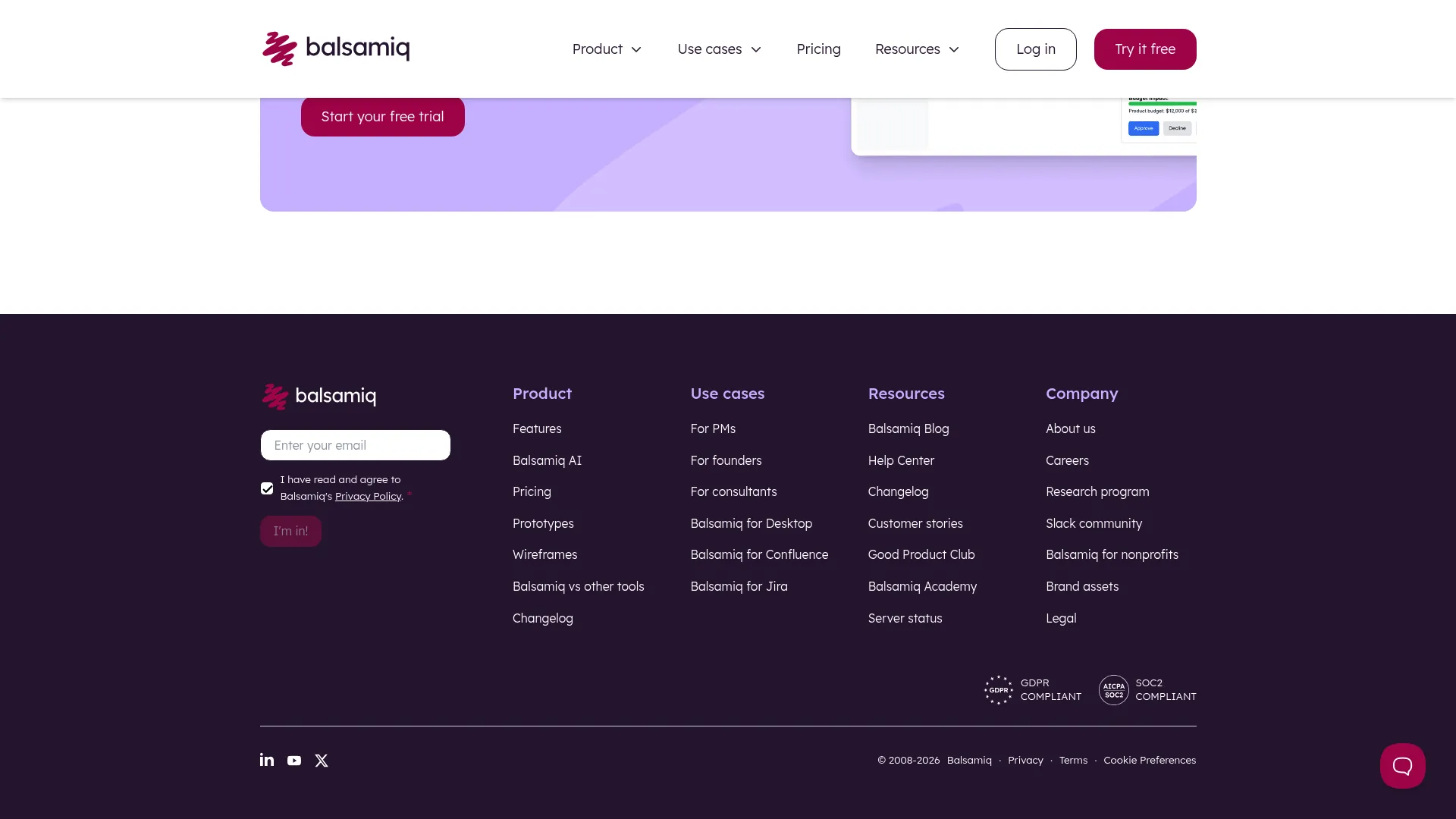Open Changelog link in Product column
Screen dimensions: 1456x819
coord(543,618)
